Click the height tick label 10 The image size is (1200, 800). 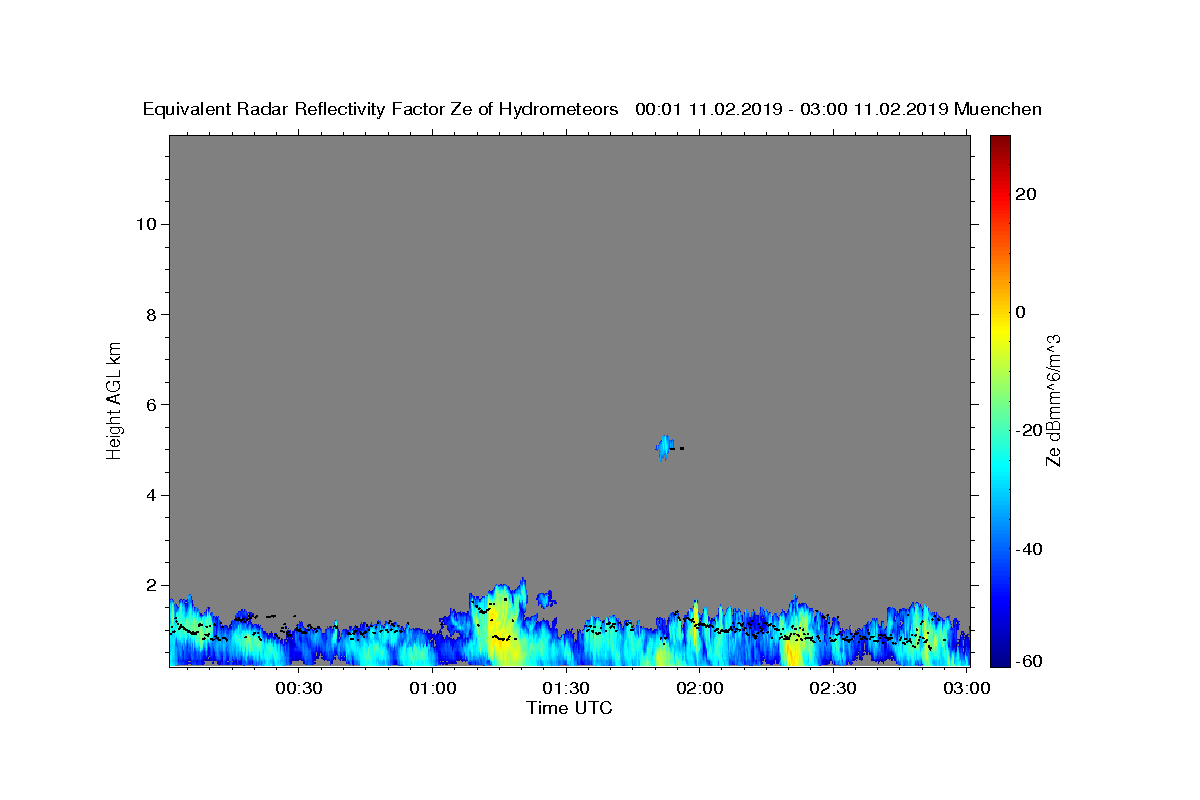147,224
